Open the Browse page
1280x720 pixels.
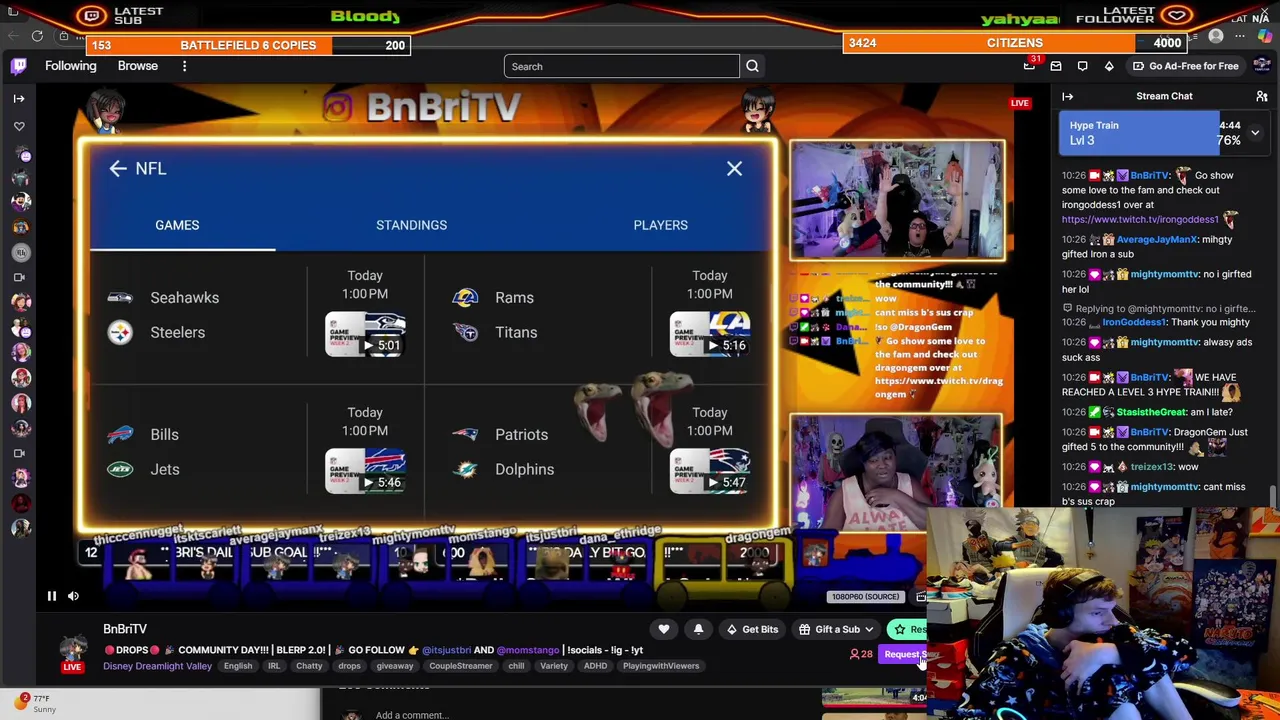tap(138, 66)
